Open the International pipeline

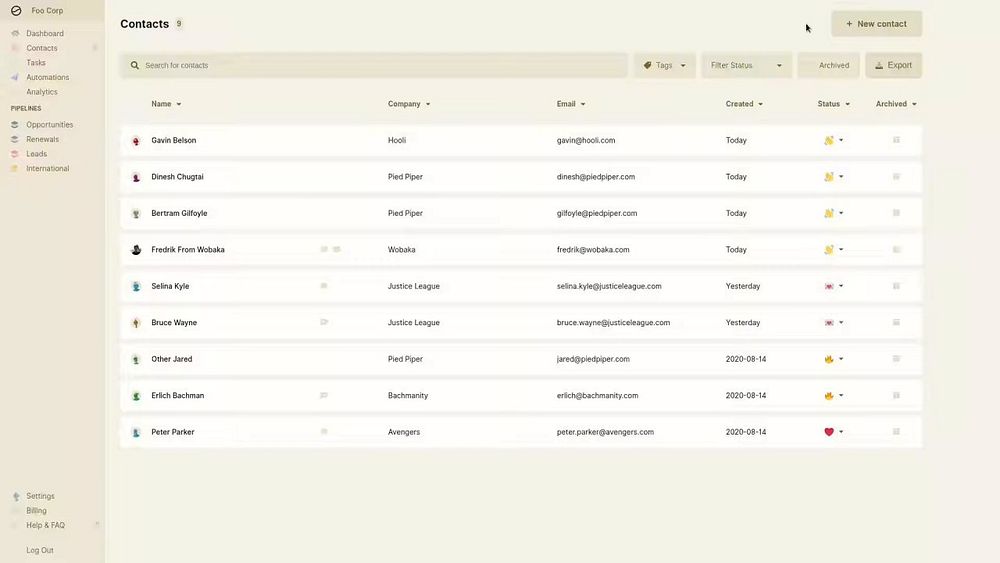click(47, 168)
